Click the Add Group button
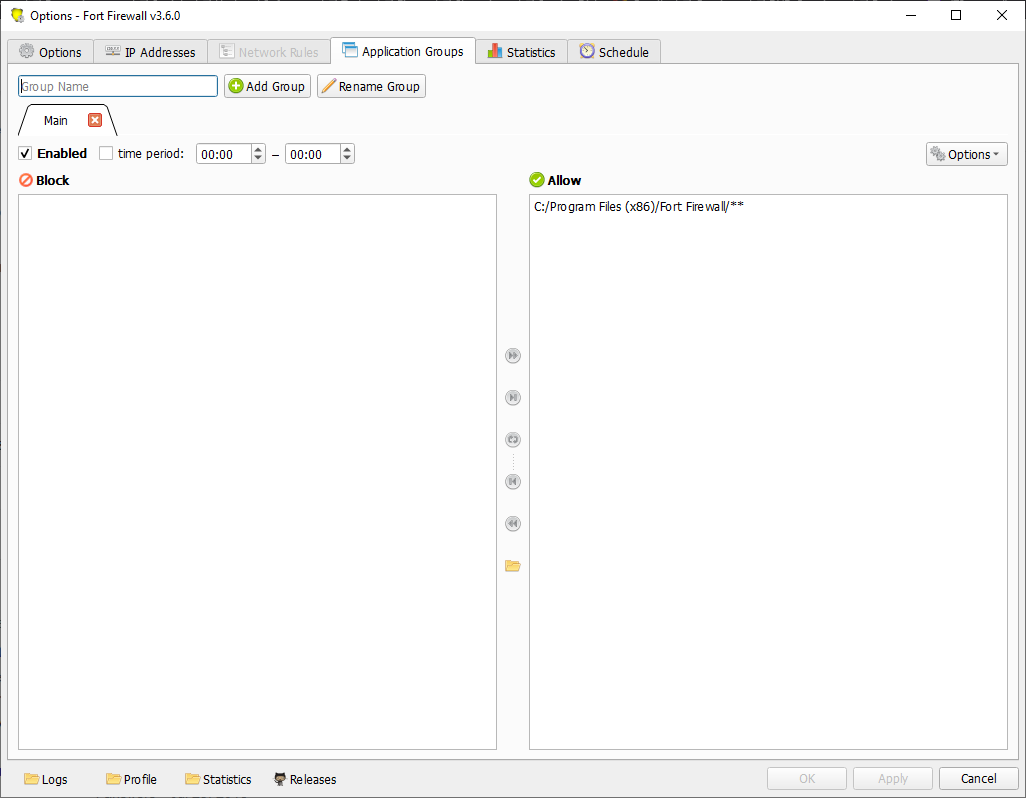 pos(267,87)
